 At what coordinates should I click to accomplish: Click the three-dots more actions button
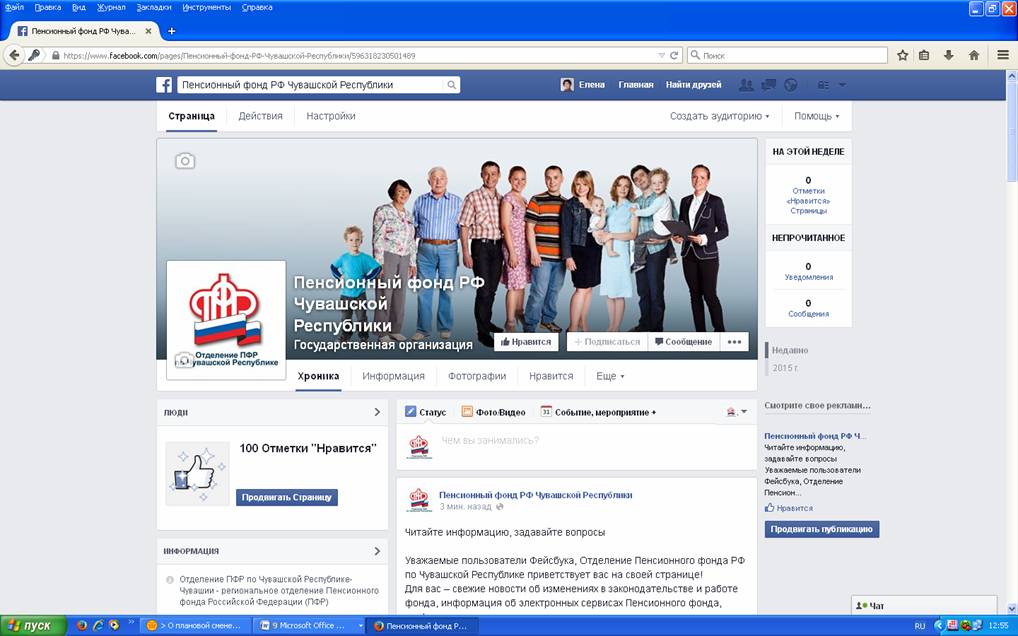[x=734, y=342]
